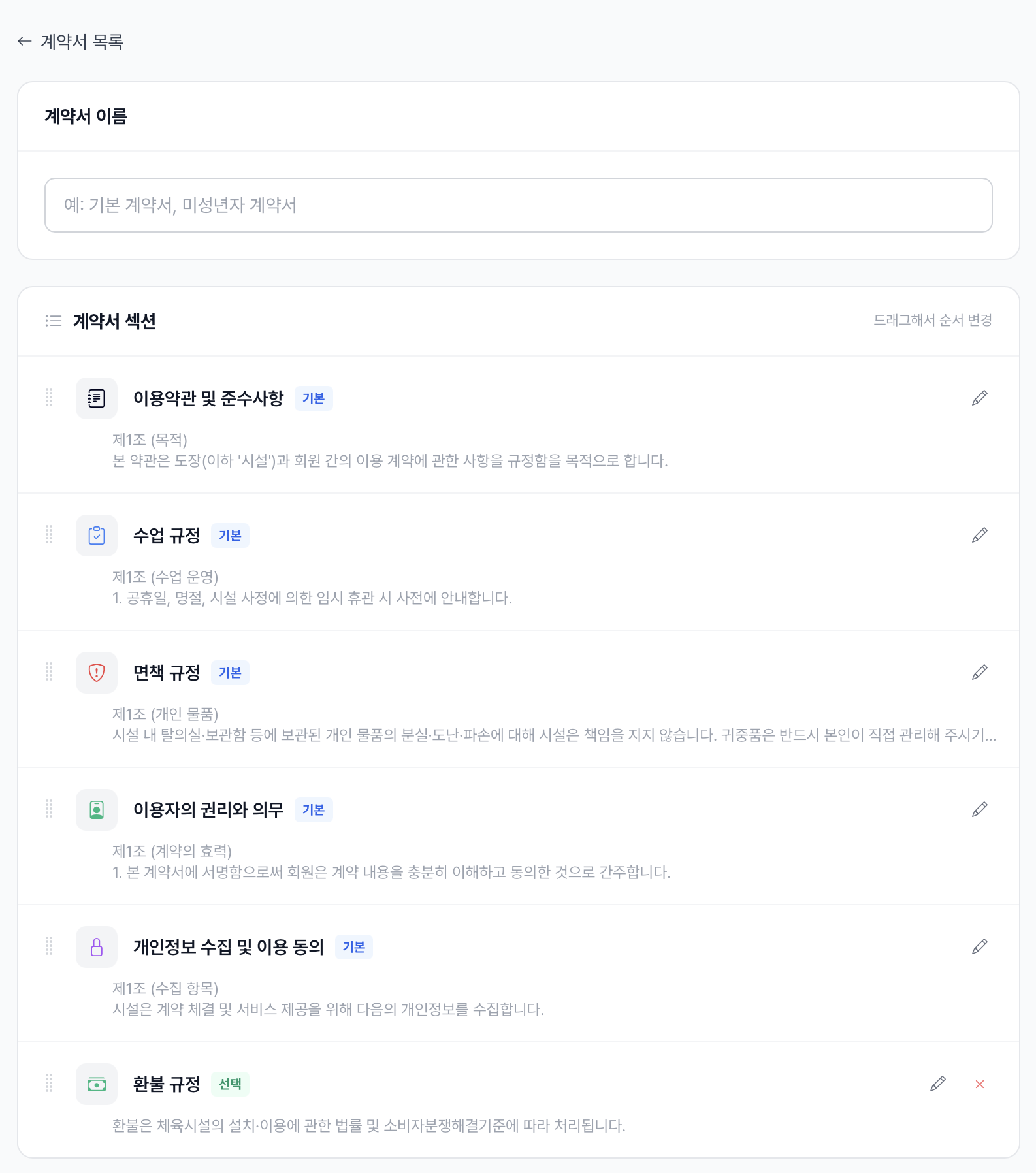This screenshot has height=1173, width=1036.
Task: Edit the 개인정보 수집 및 이용 동의 section
Action: click(x=979, y=946)
